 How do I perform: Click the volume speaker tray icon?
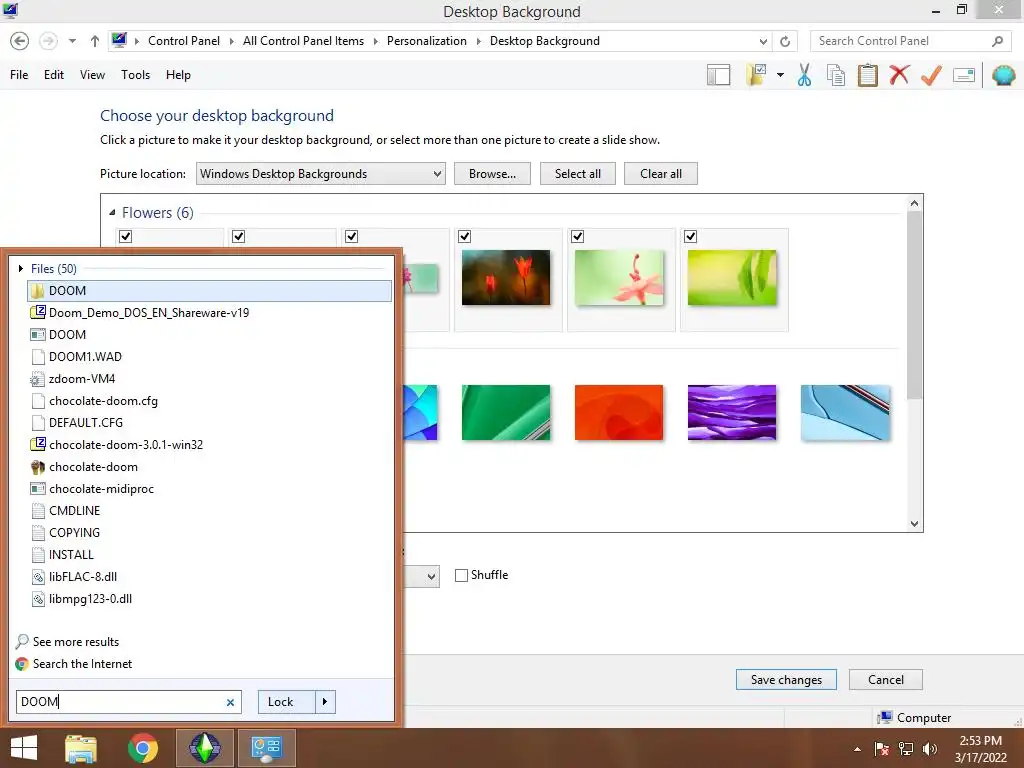coord(930,749)
